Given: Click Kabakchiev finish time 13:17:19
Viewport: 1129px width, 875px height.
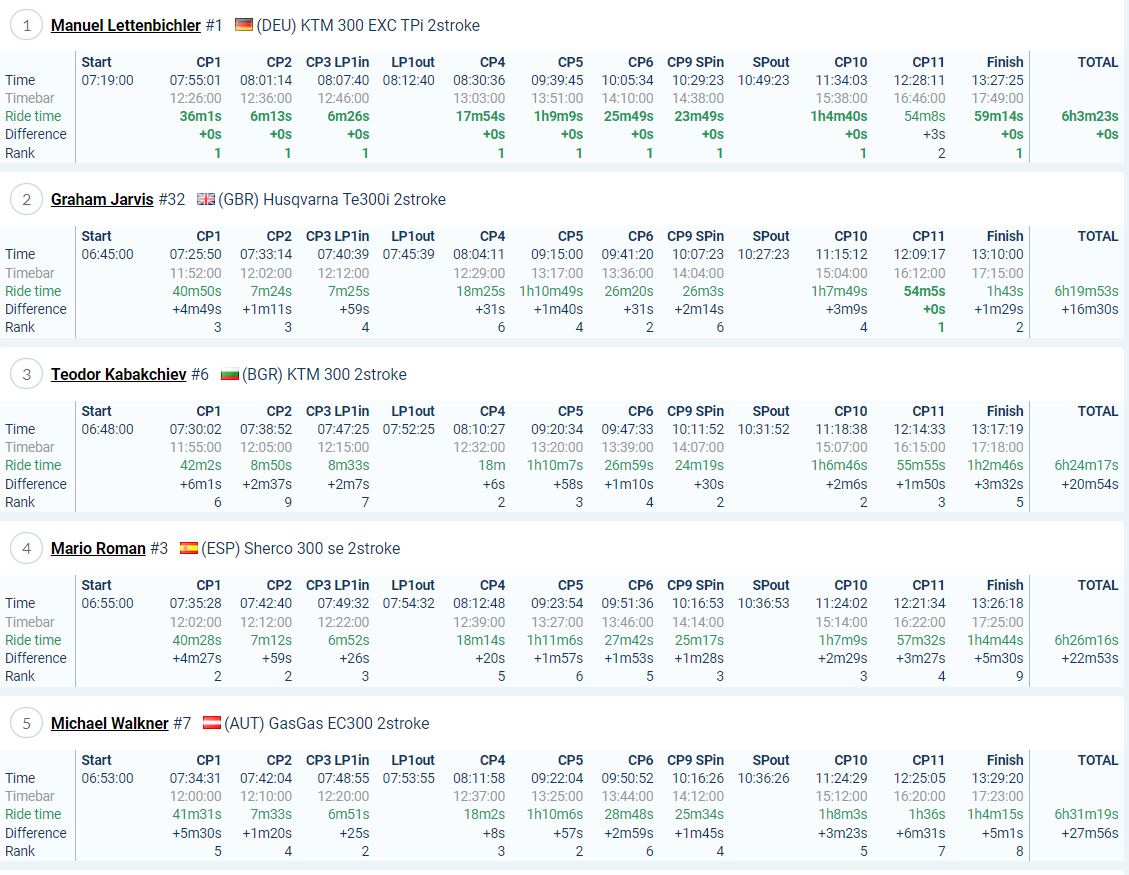Looking at the screenshot, I should pyautogui.click(x=997, y=429).
